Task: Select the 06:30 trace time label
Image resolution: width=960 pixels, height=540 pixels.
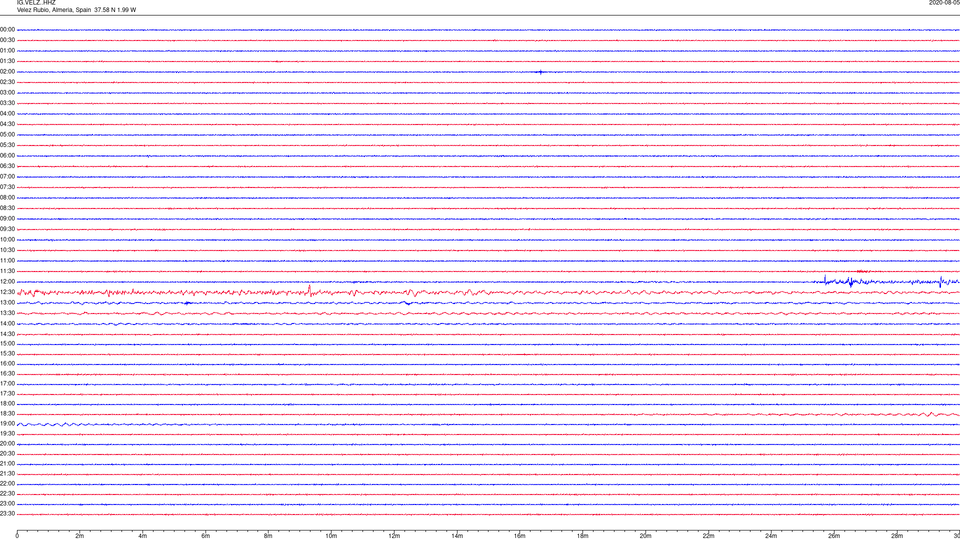Action: pyautogui.click(x=7, y=166)
